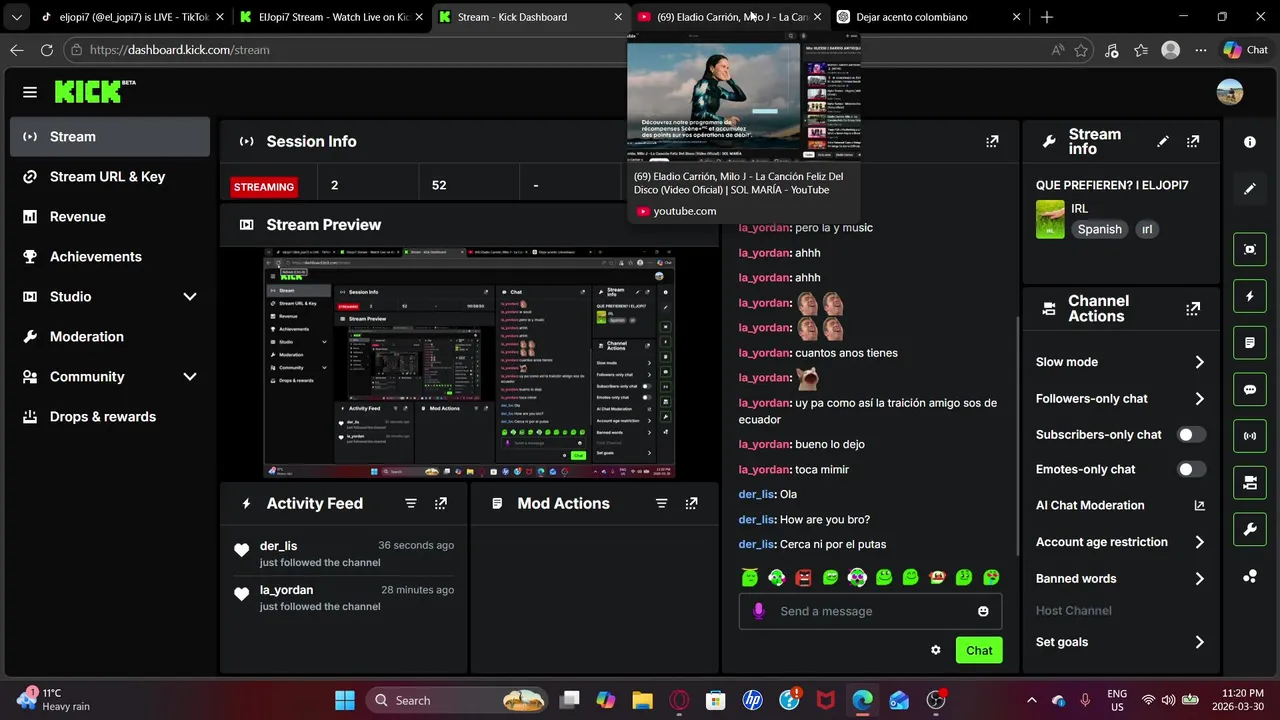Open Activity Feed filter icon
Screen dimensions: 1280x720
point(411,503)
